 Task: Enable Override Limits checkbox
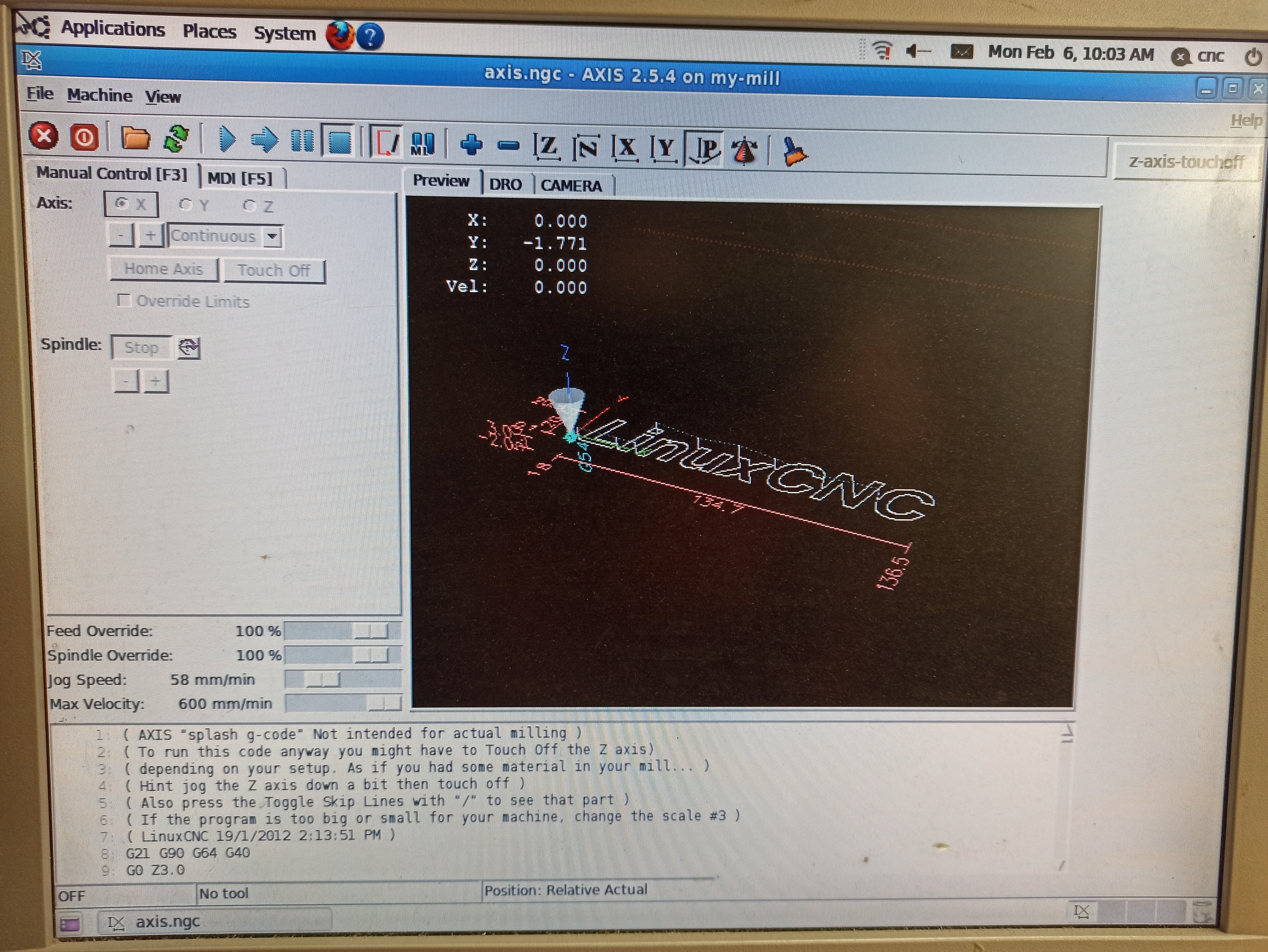pyautogui.click(x=124, y=300)
